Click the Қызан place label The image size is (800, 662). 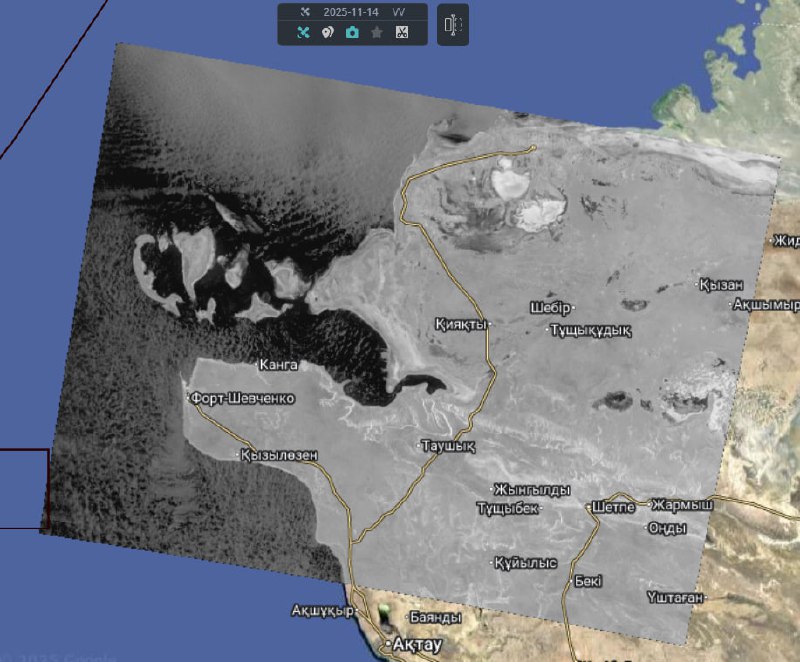click(723, 285)
